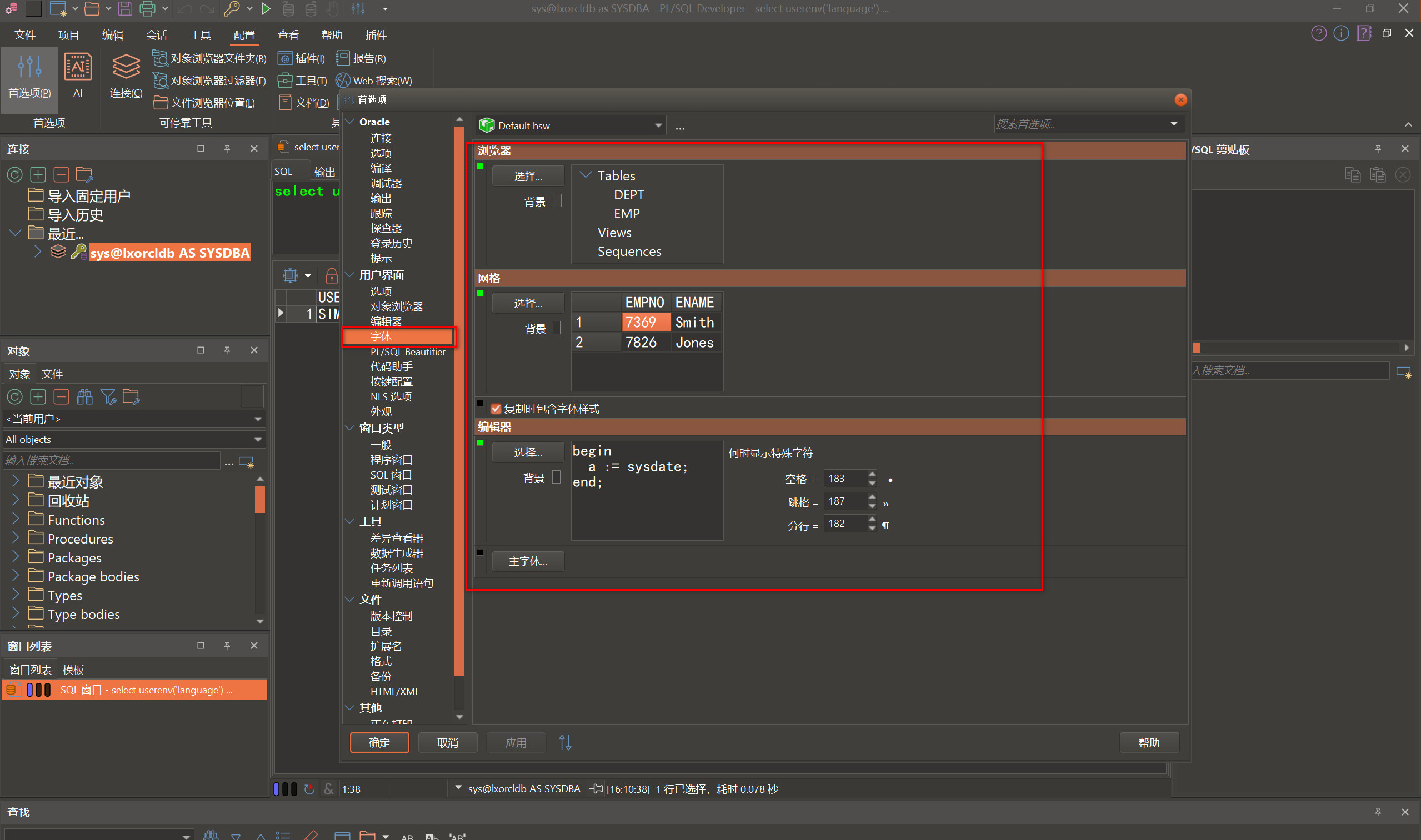The image size is (1421, 840).
Task: Click the 主字体... button
Action: (x=527, y=561)
